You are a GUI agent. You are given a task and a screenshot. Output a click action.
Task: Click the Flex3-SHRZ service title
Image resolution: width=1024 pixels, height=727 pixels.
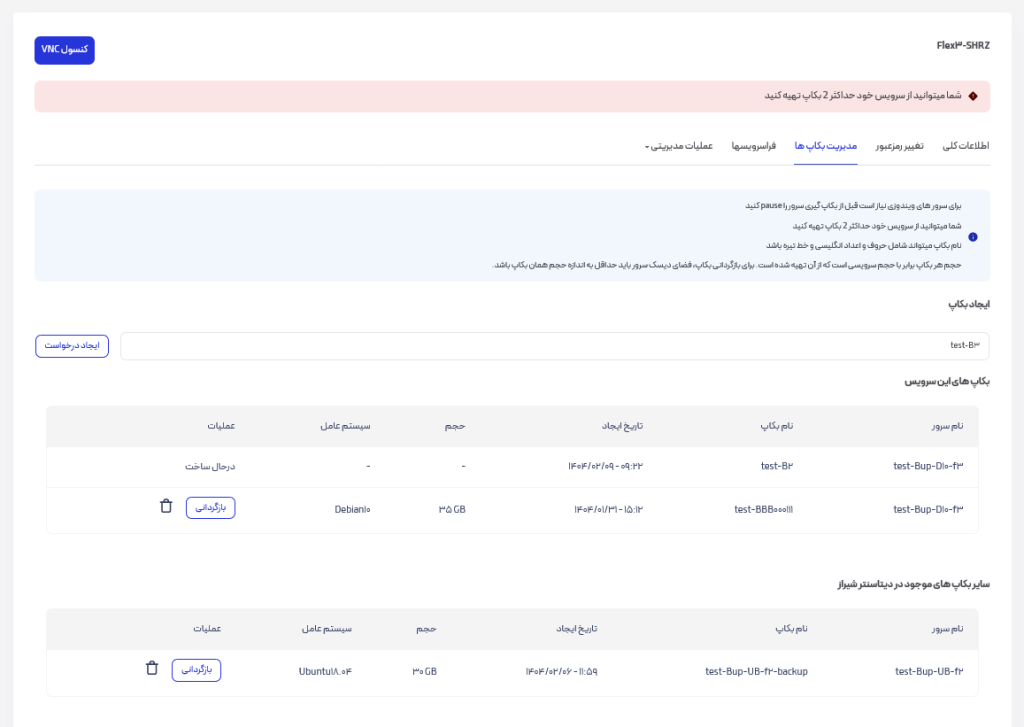point(962,46)
